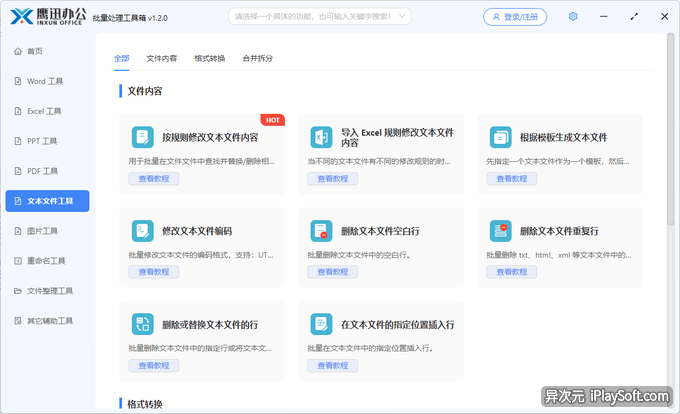Viewport: 680px width, 414px height.
Task: Open the 删除文本文件重复行 icon
Action: (x=500, y=231)
